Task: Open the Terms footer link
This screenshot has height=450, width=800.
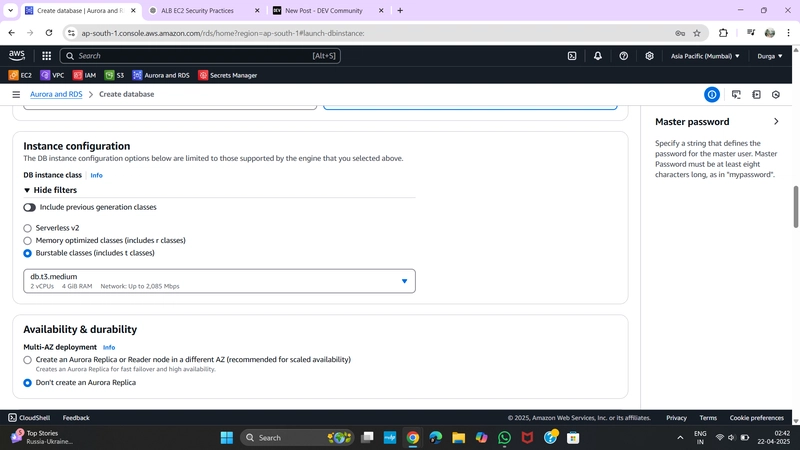Action: click(x=708, y=417)
